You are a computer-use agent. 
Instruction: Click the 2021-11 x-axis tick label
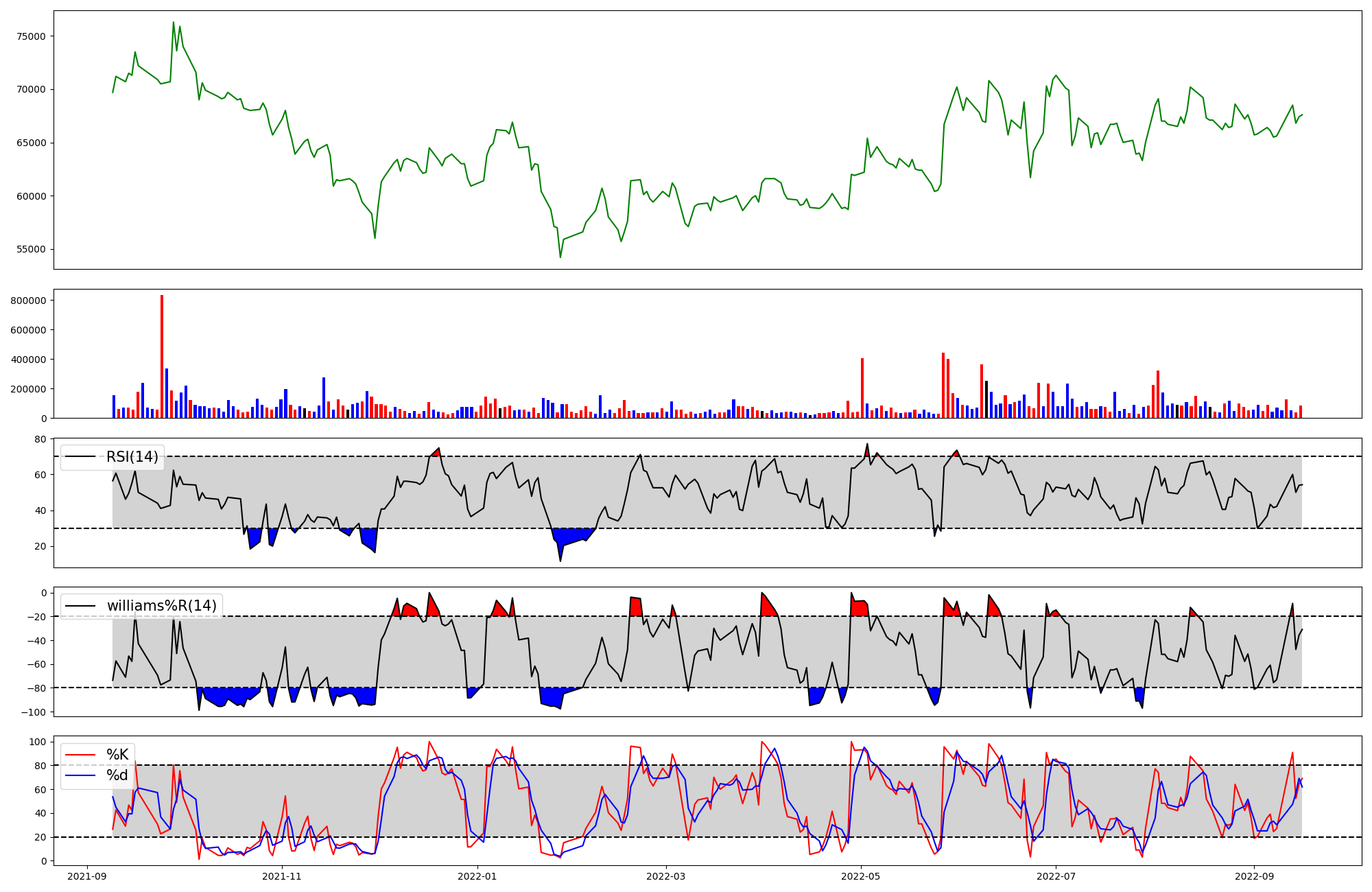282,876
